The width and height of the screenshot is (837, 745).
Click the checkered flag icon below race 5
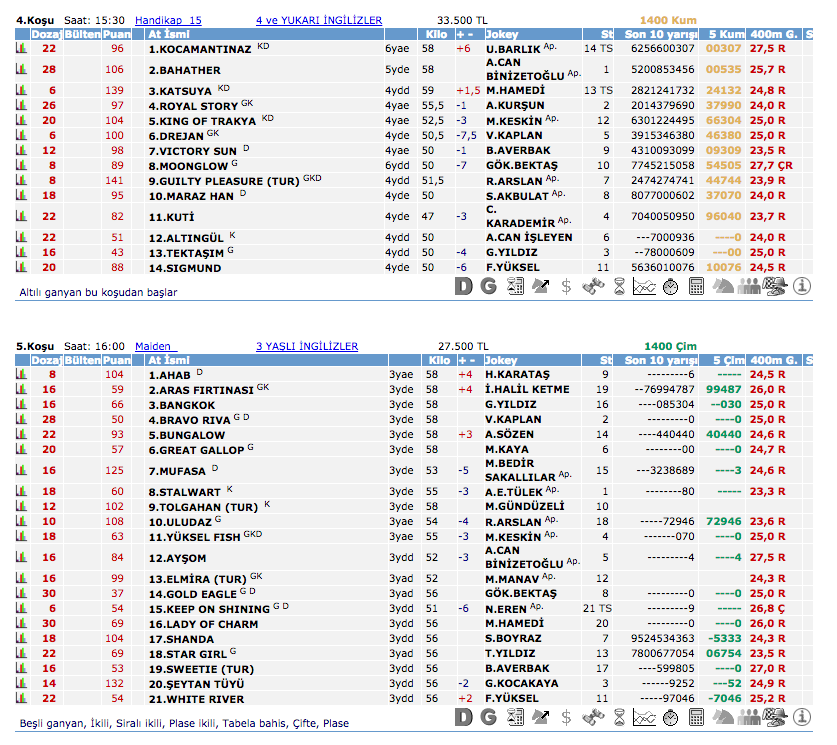click(x=775, y=717)
